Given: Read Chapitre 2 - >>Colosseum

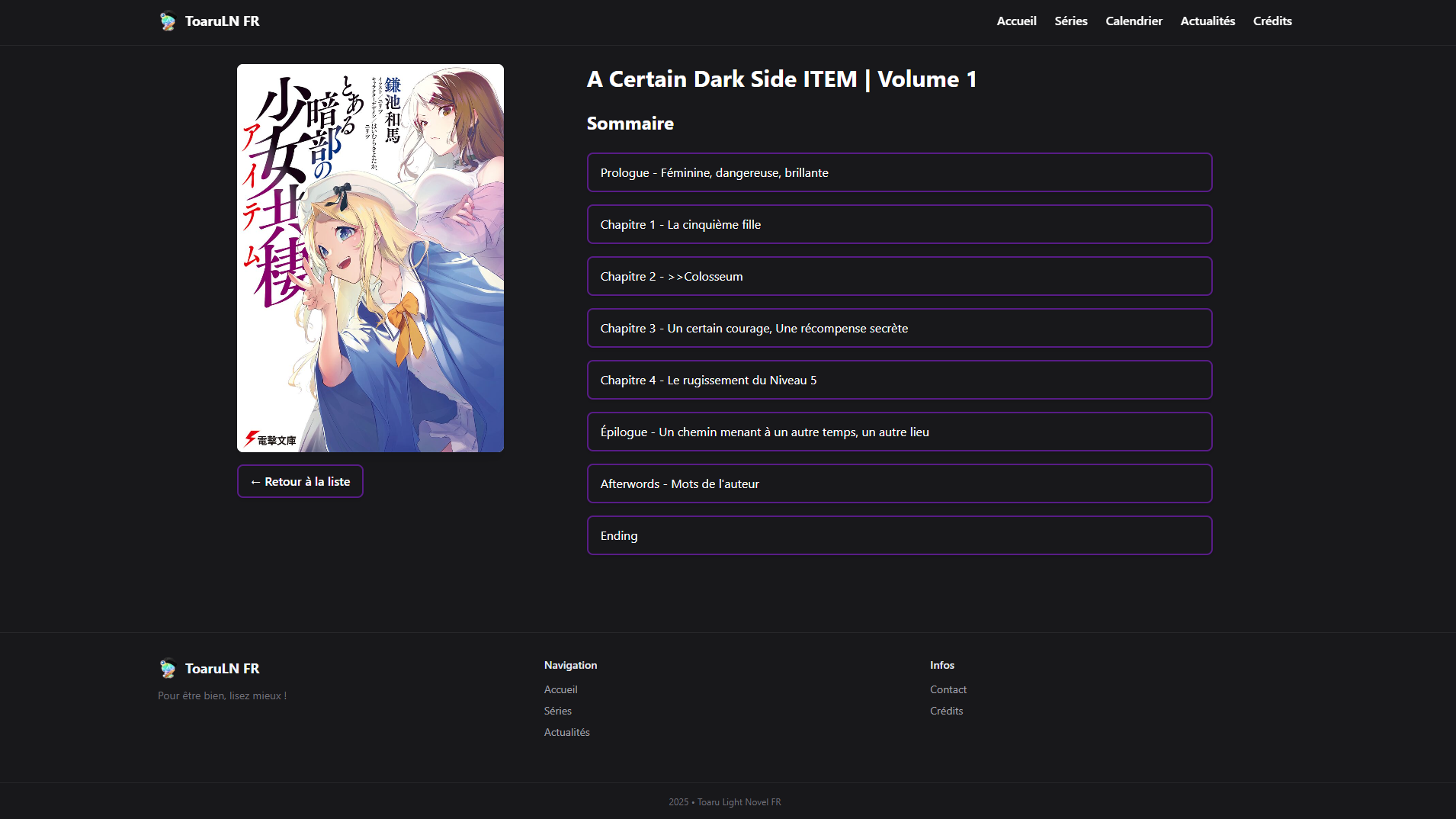Looking at the screenshot, I should point(899,276).
